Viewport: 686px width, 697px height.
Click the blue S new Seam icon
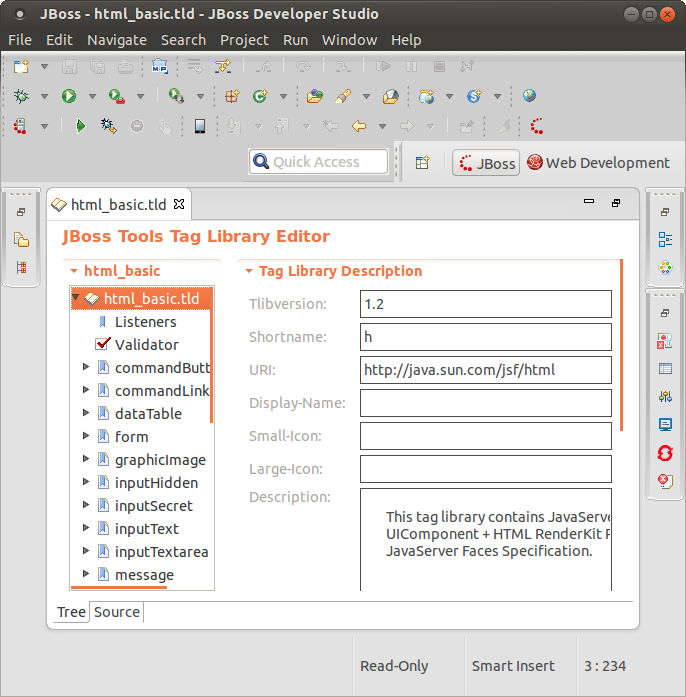(474, 96)
